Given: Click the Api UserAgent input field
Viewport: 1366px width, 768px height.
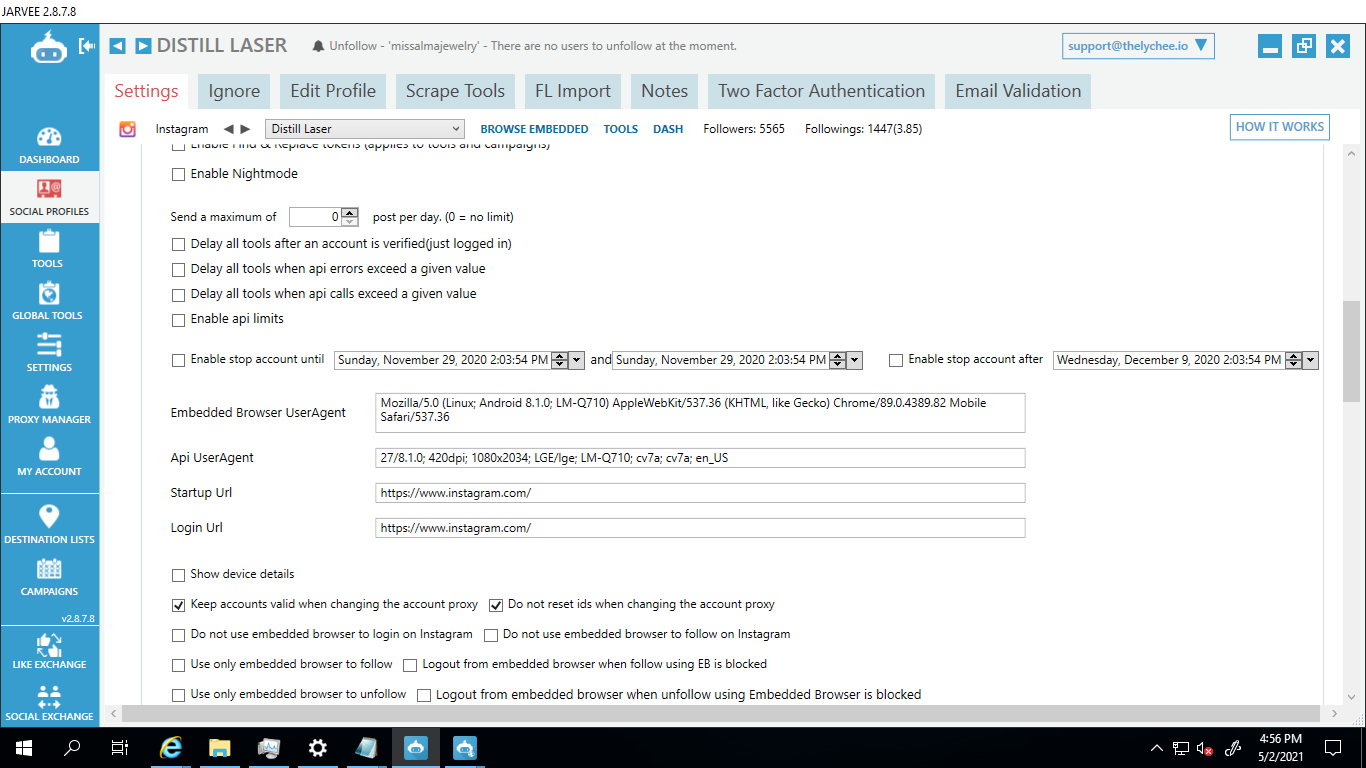Looking at the screenshot, I should click(x=700, y=458).
